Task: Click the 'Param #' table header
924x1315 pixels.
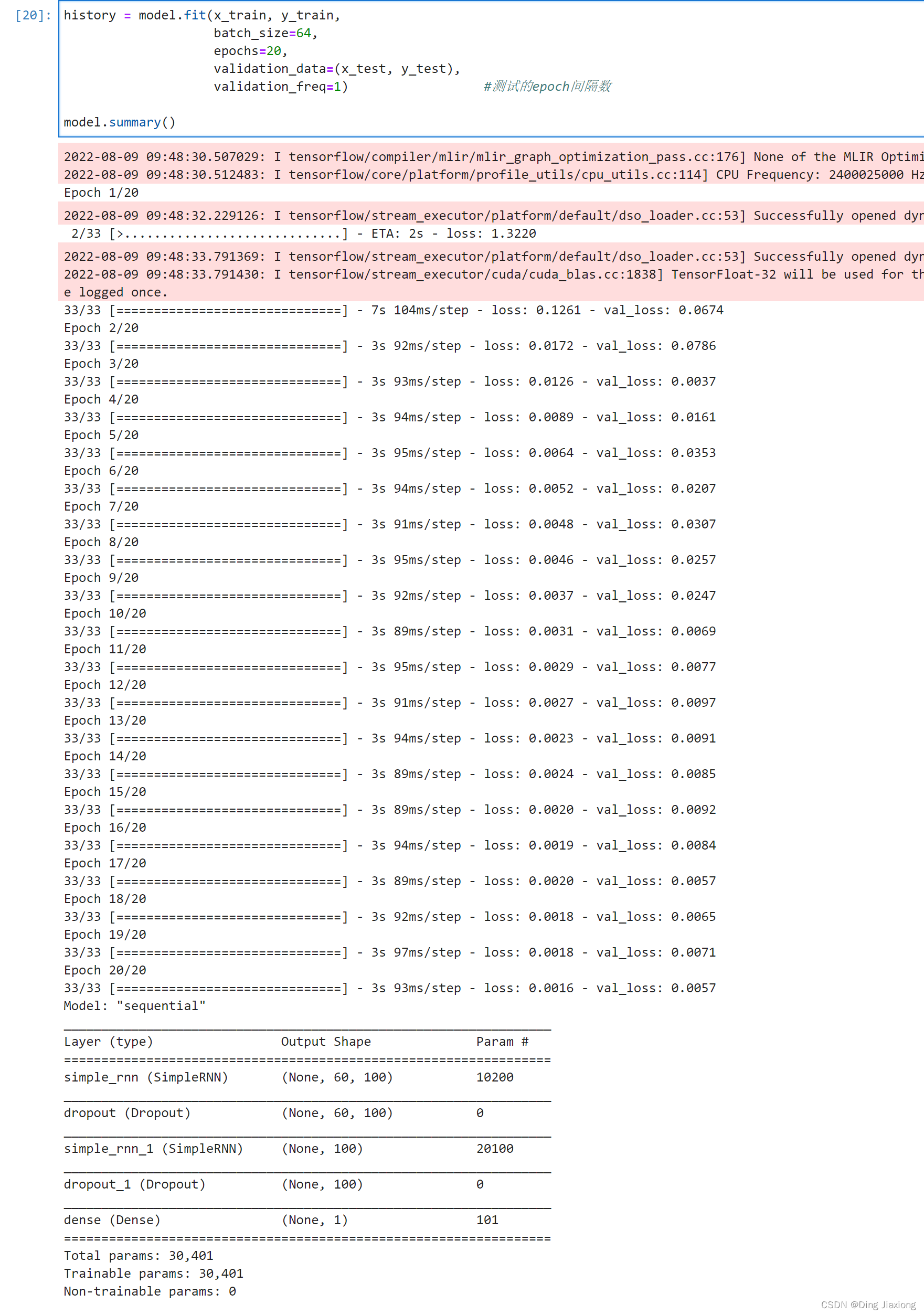Action: pos(502,1042)
